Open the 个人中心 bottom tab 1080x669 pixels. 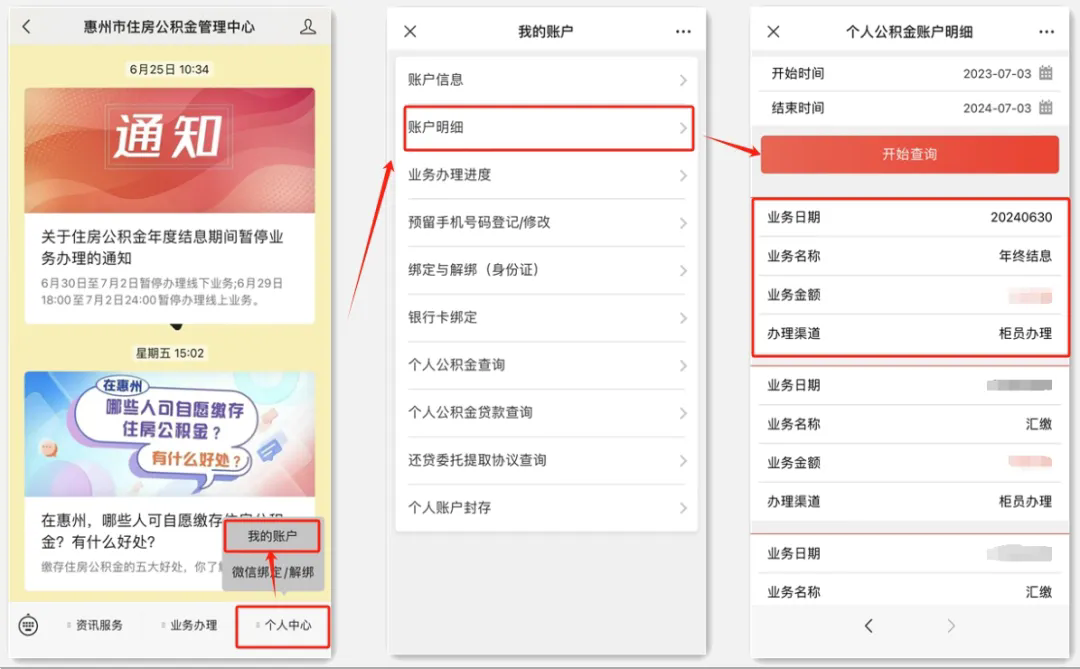point(284,626)
